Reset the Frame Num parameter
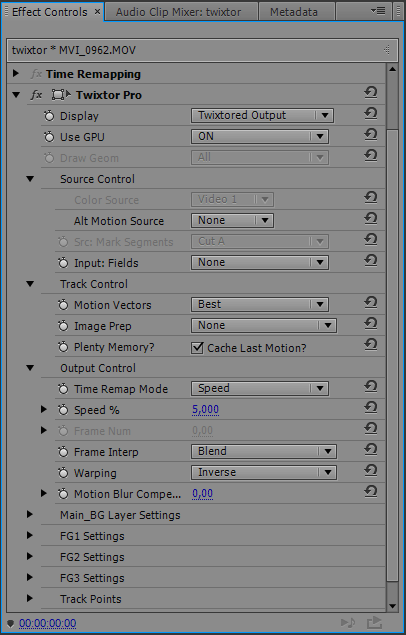The width and height of the screenshot is (406, 635). tap(370, 429)
